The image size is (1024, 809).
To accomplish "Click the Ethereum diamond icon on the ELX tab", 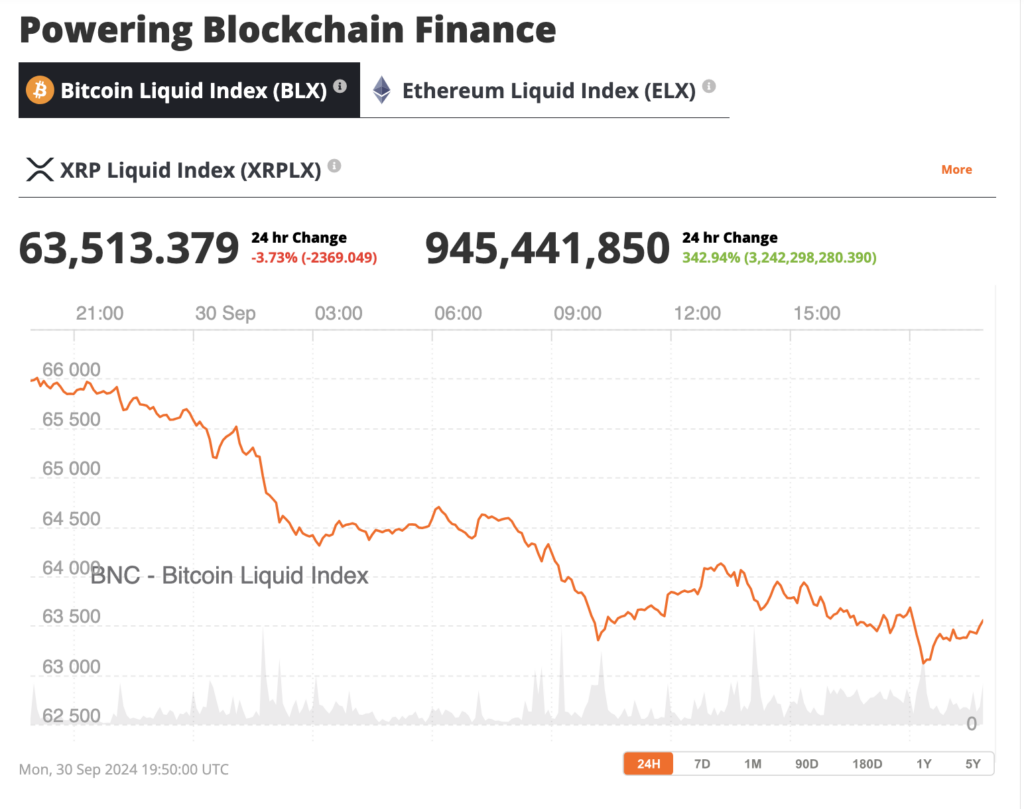I will pos(380,90).
